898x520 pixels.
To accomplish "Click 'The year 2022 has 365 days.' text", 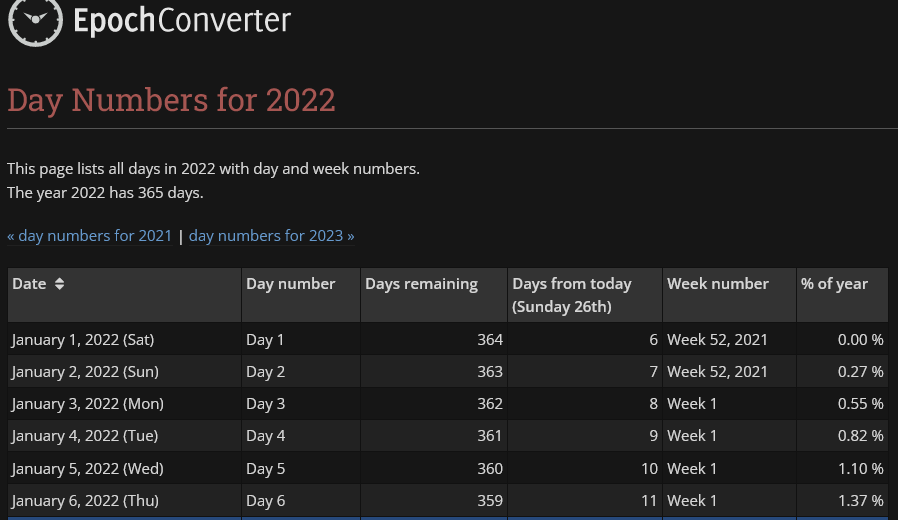I will pos(105,192).
